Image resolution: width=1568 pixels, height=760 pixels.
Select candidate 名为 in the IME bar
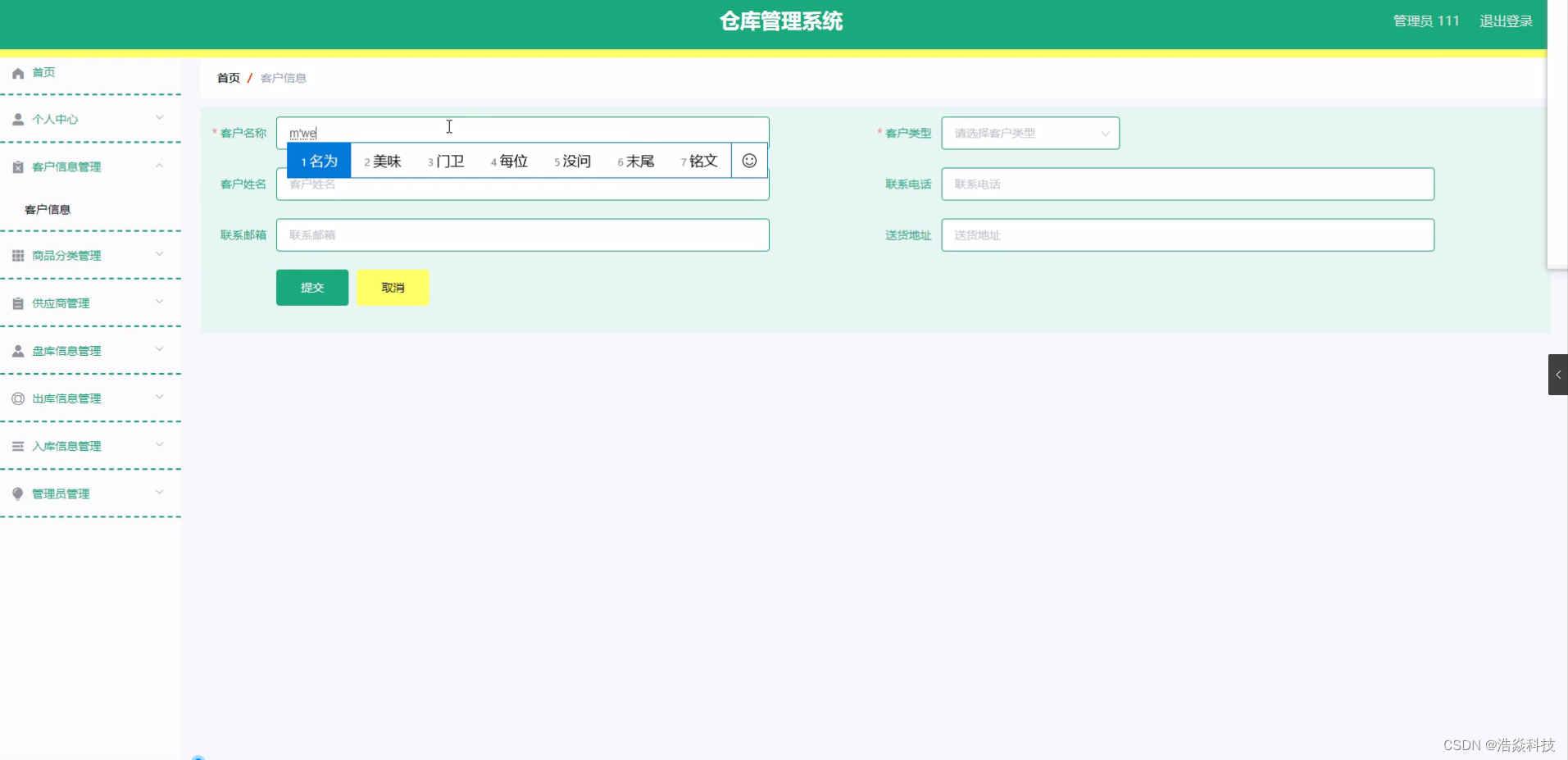pyautogui.click(x=319, y=160)
